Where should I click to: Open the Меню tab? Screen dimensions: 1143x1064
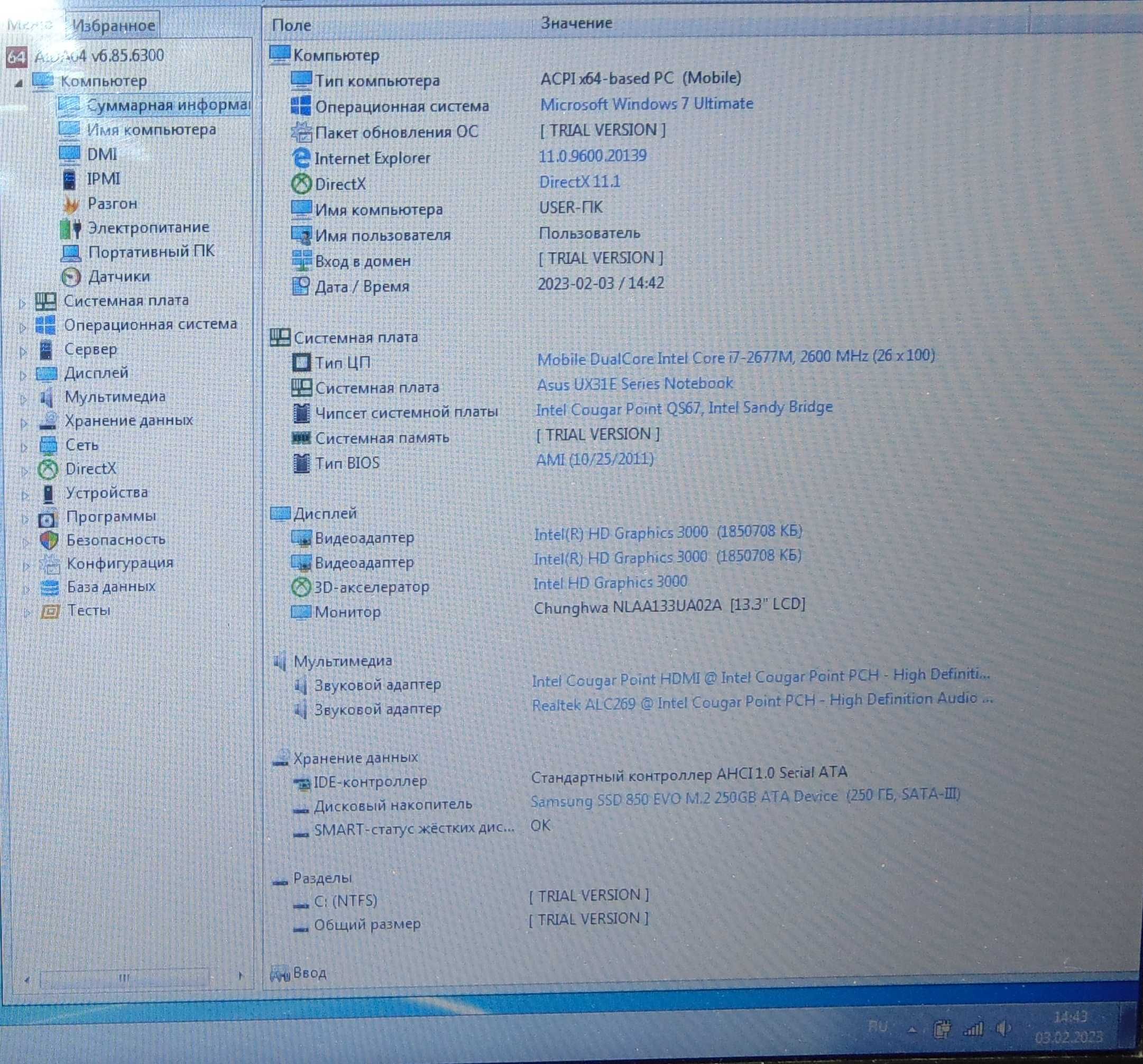click(x=30, y=25)
